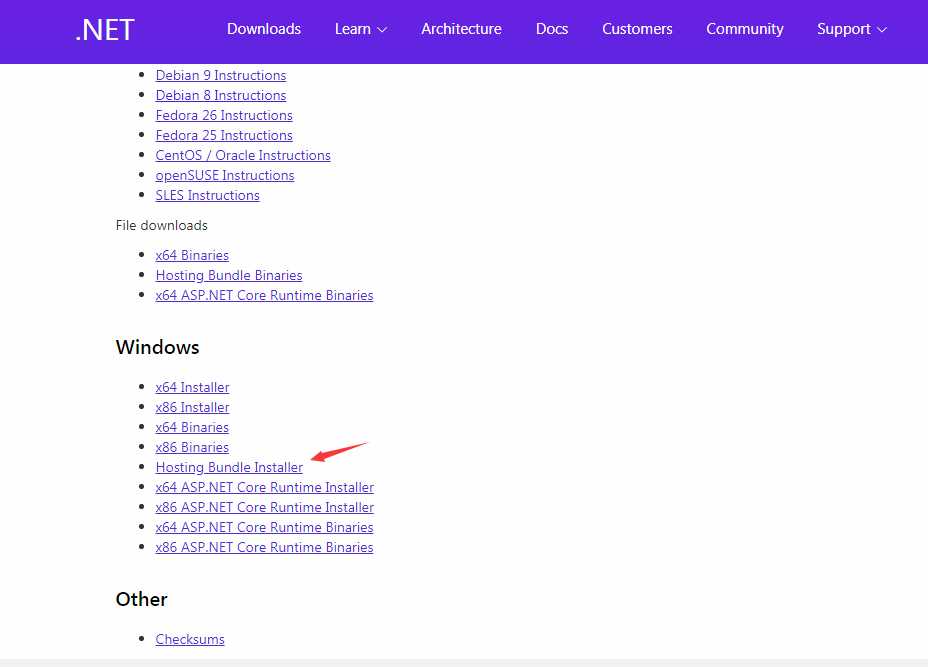Download x86 ASP.NET Core Runtime Binaries
Viewport: 928px width, 667px height.
[x=264, y=547]
